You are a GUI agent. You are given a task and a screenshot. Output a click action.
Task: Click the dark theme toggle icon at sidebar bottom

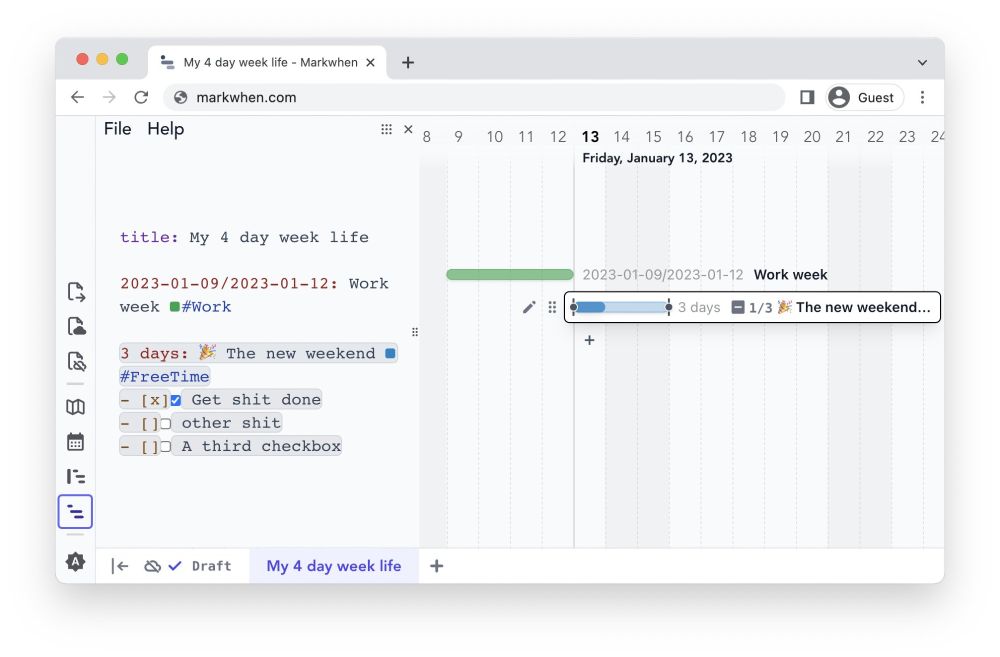(x=75, y=561)
